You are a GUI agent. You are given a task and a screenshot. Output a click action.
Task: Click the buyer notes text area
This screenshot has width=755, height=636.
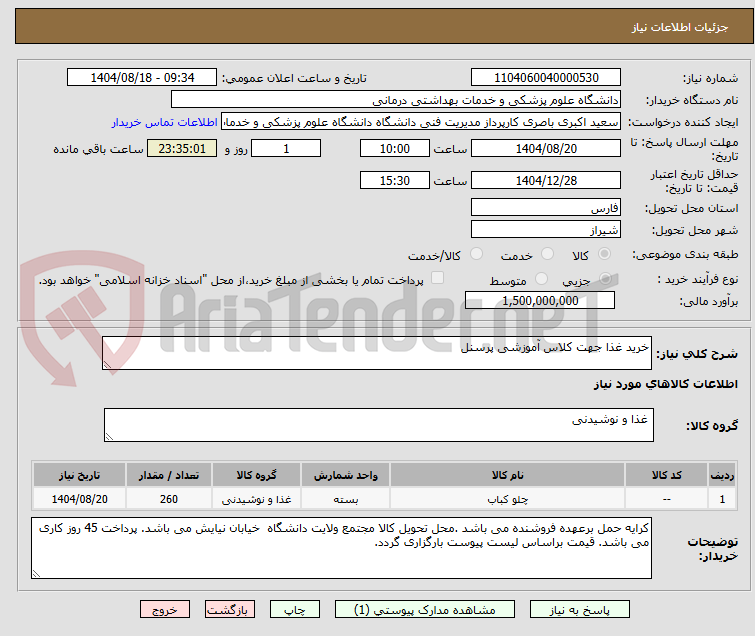(x=341, y=548)
